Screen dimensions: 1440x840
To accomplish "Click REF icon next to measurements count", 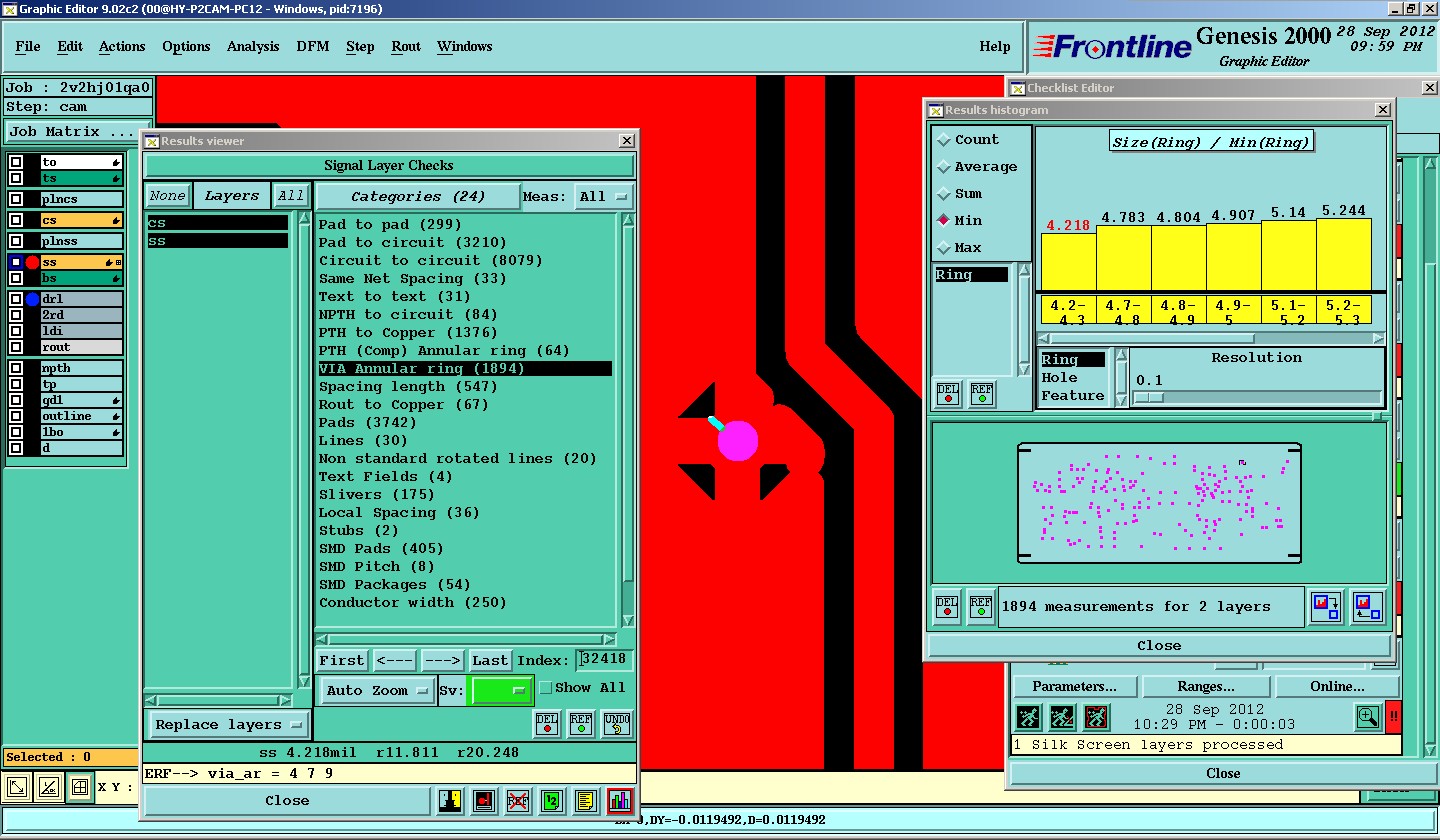I will 981,607.
